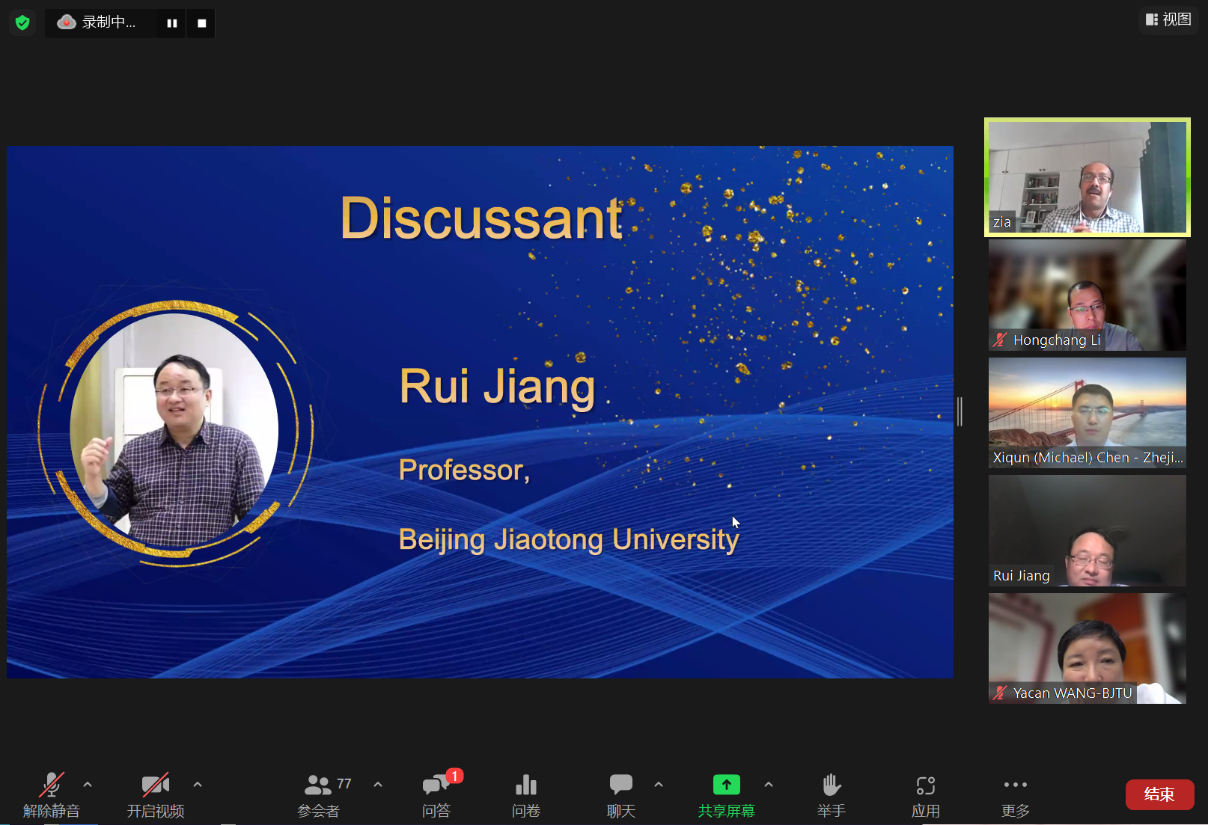Open the 应用 apps panel
This screenshot has width=1208, height=825.
925,796
